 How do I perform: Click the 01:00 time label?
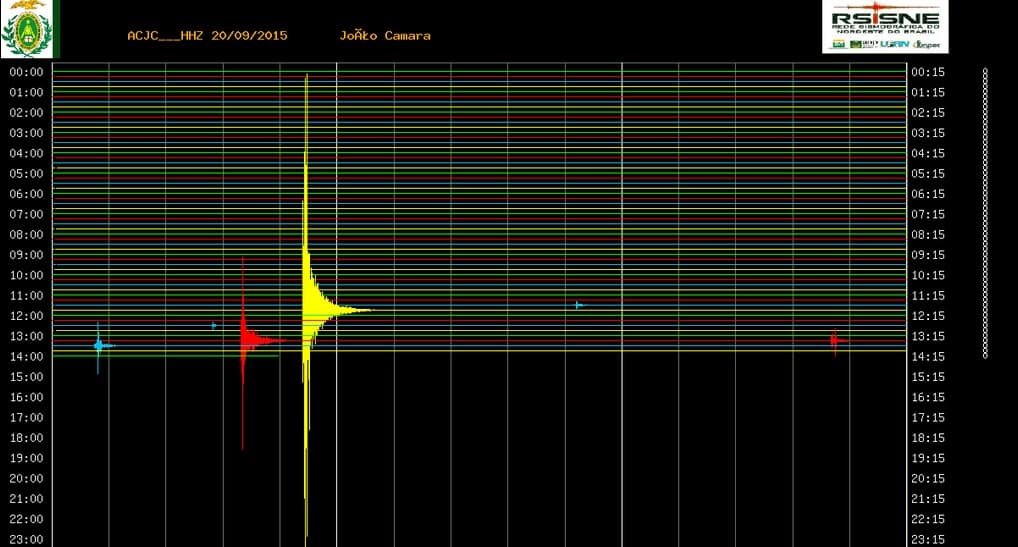click(27, 92)
